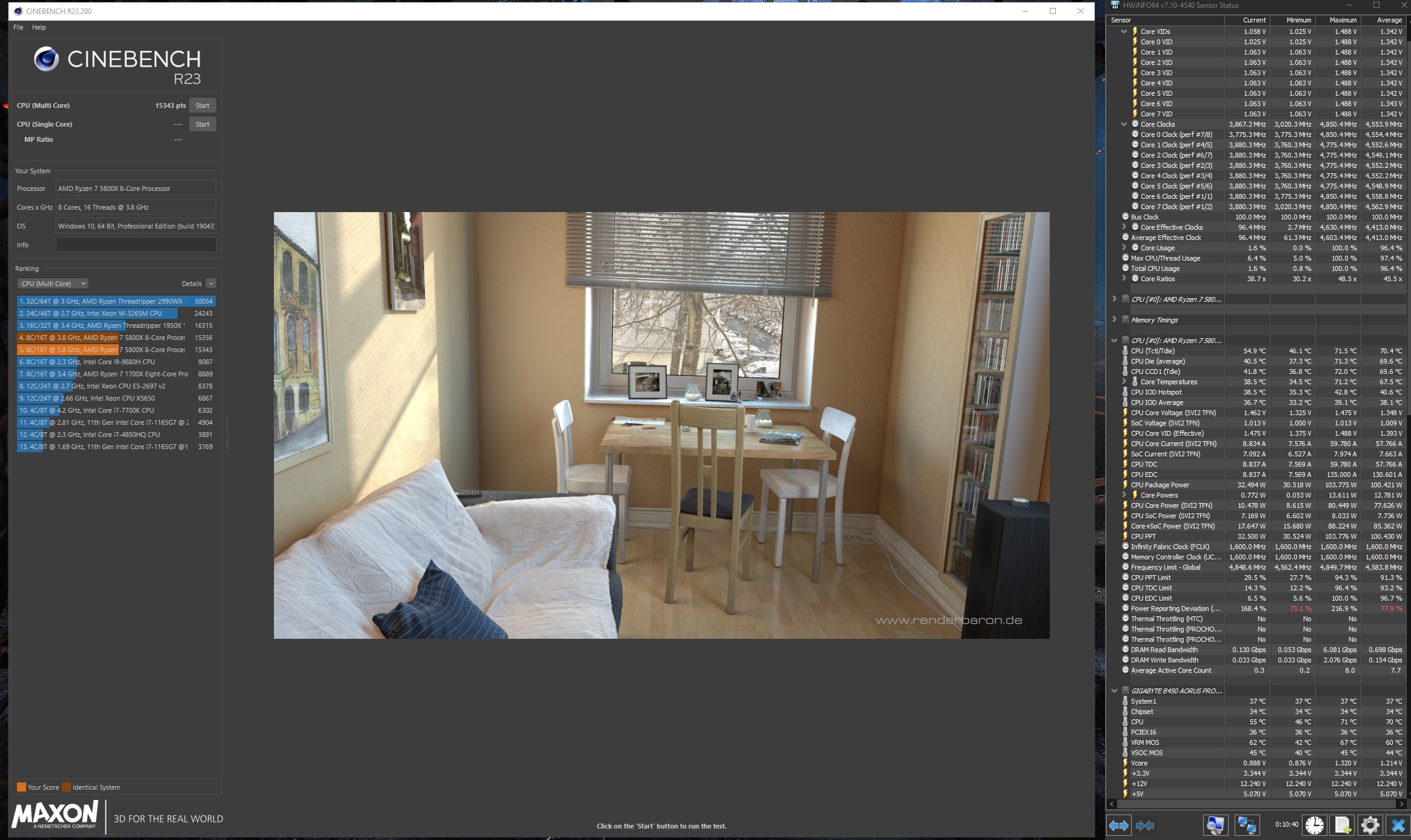Screen dimensions: 1411x840
Task: Click the Info text input field
Action: click(x=136, y=245)
